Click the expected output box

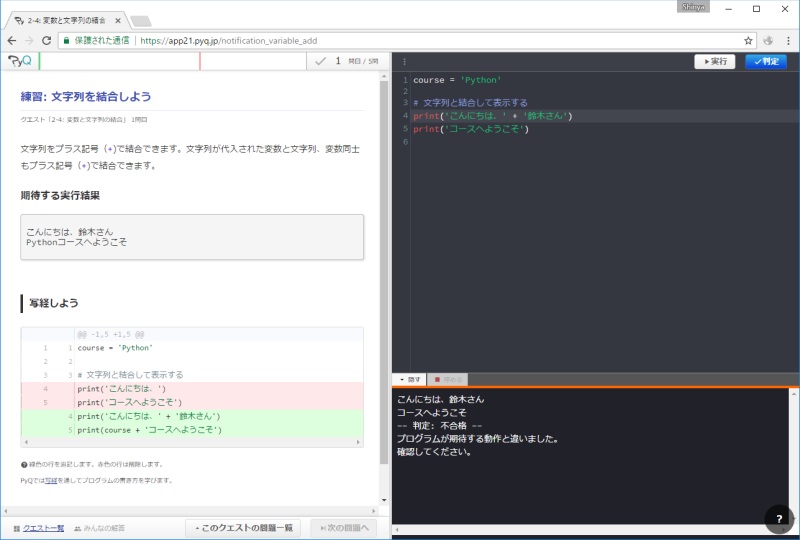pos(192,237)
